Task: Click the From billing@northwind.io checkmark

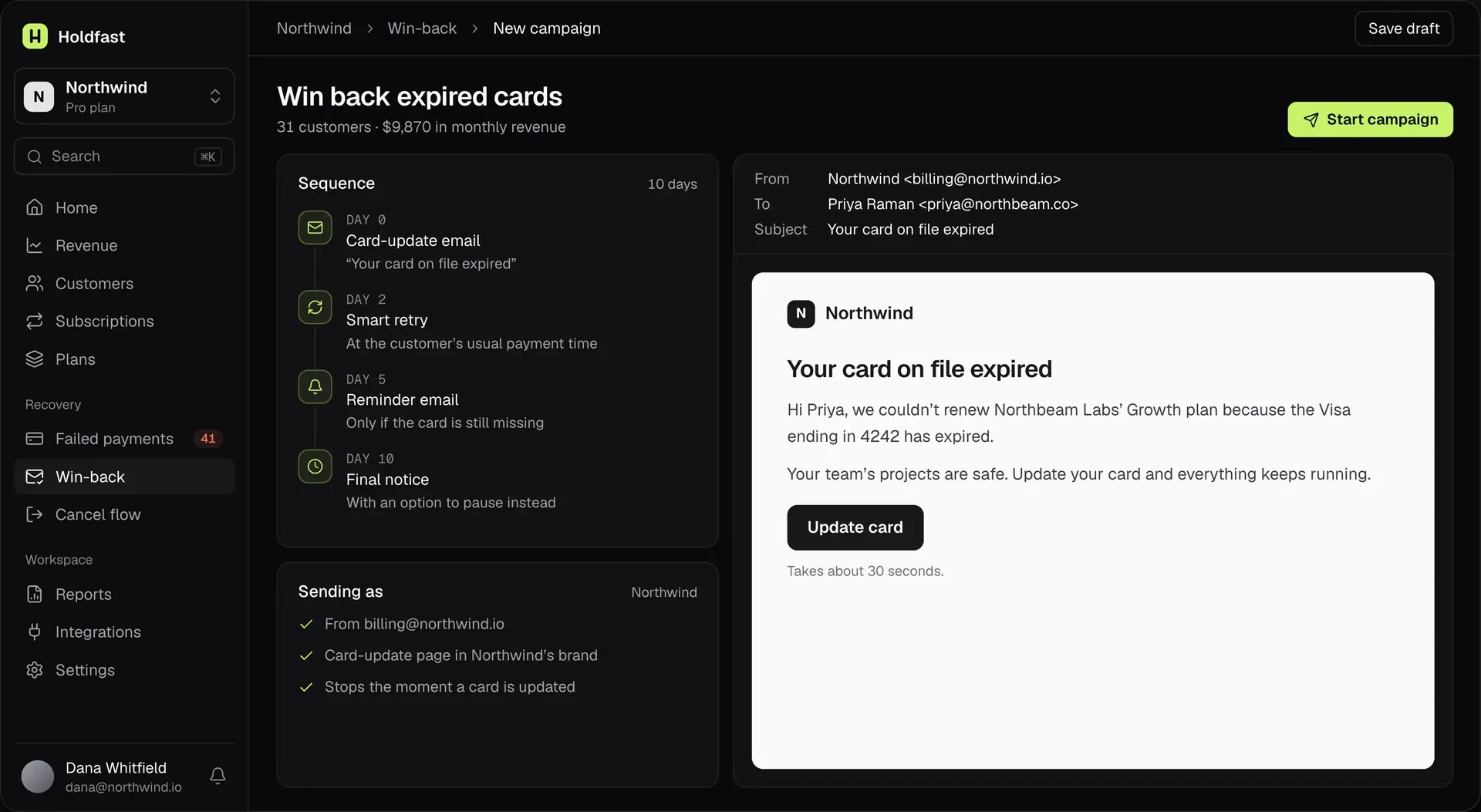Action: point(306,624)
